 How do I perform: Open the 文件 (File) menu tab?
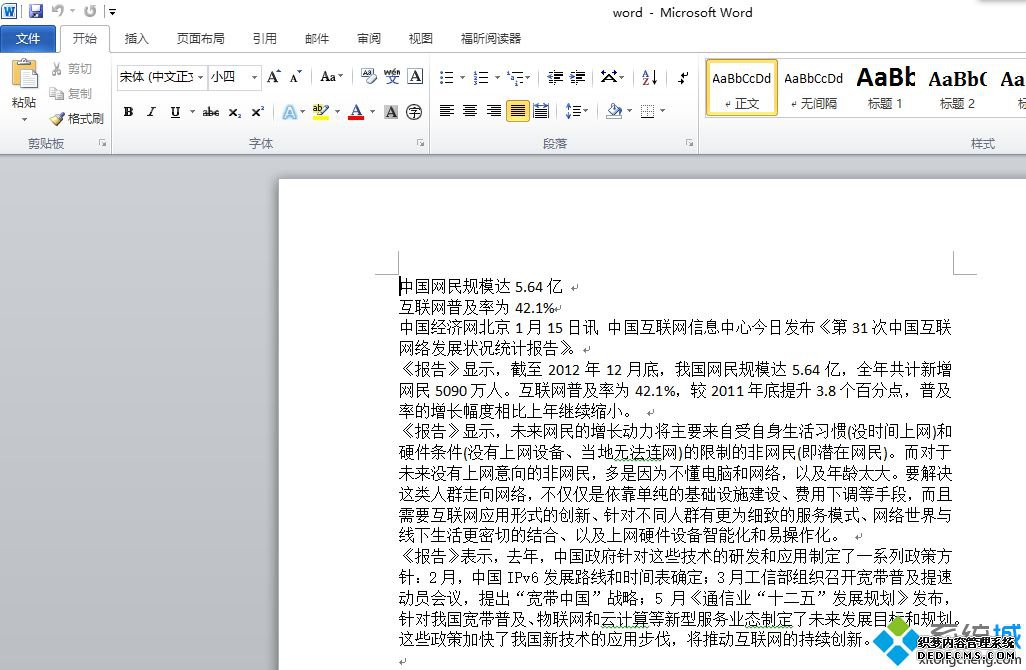click(28, 39)
